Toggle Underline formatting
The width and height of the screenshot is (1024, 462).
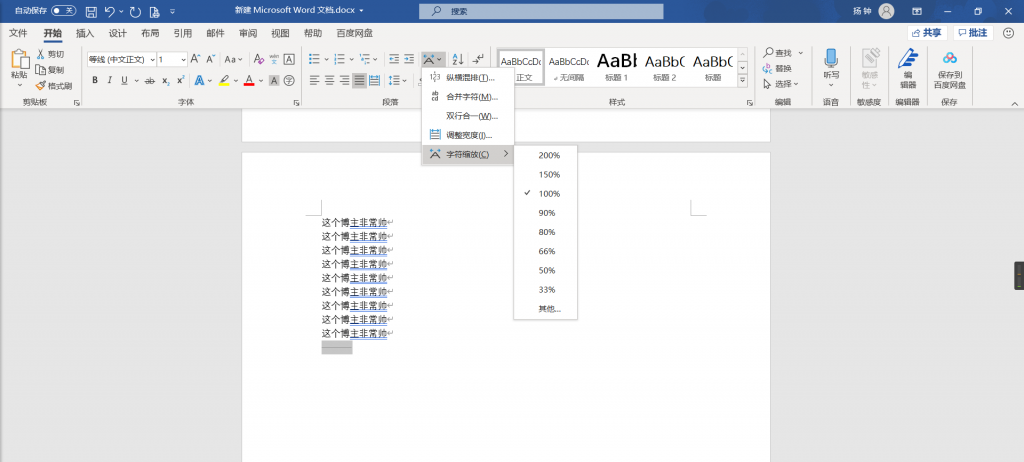[124, 80]
